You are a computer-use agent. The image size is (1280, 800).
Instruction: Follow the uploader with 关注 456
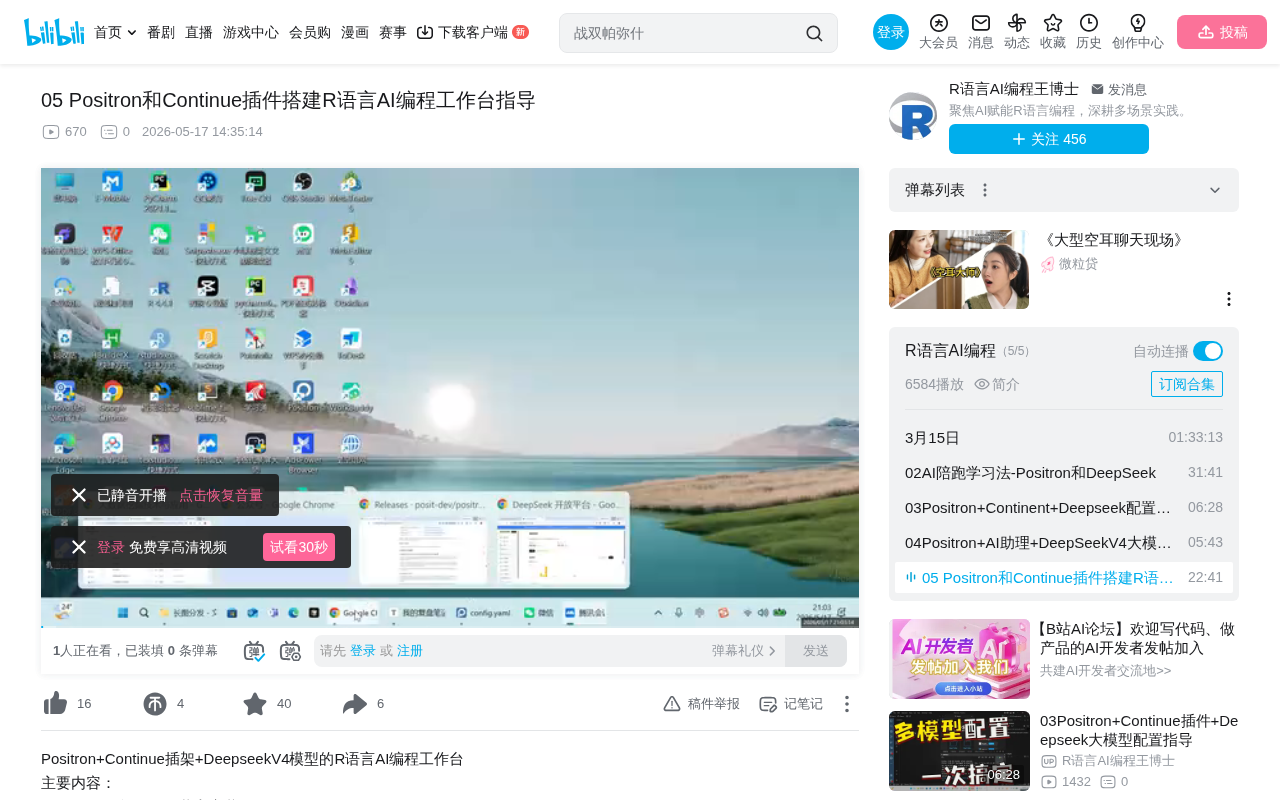click(1049, 139)
